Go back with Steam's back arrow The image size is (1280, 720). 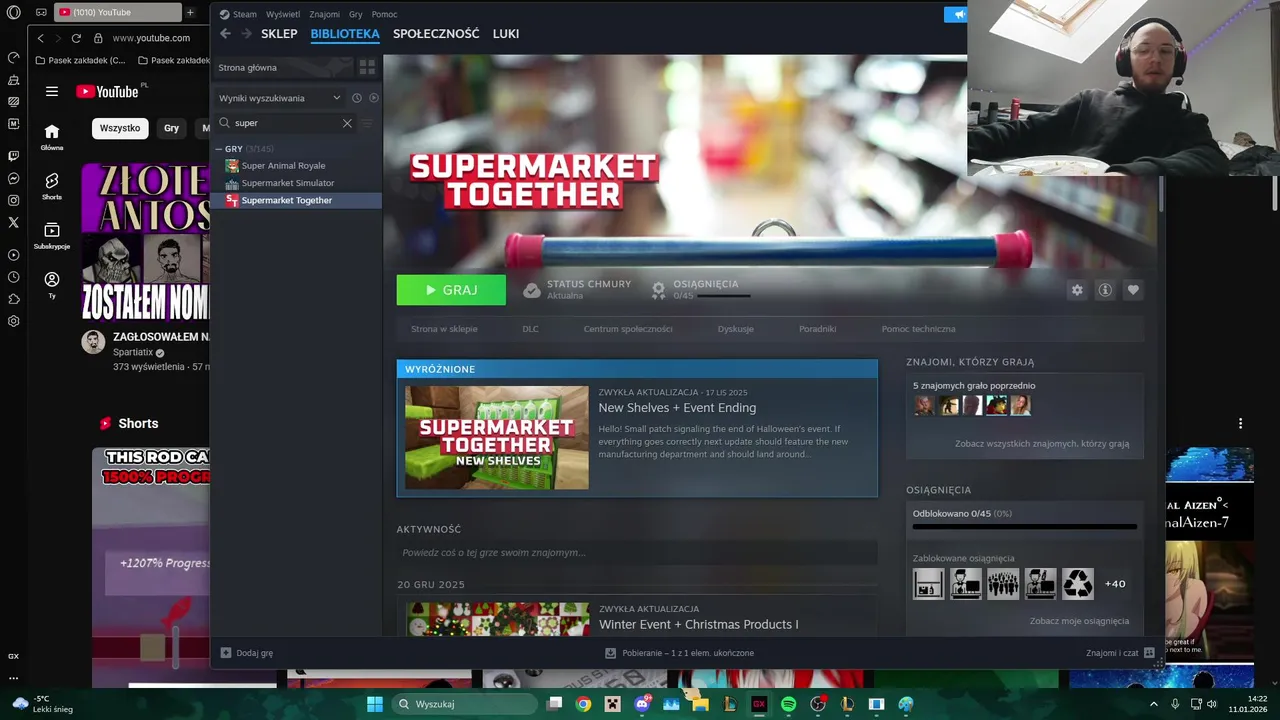tap(225, 33)
